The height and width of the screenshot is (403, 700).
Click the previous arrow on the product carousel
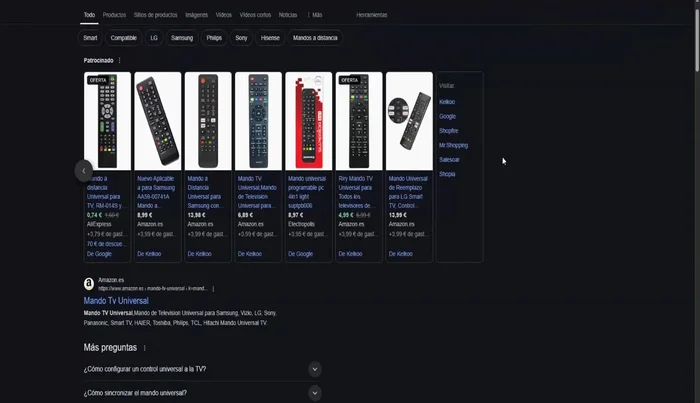tap(84, 170)
